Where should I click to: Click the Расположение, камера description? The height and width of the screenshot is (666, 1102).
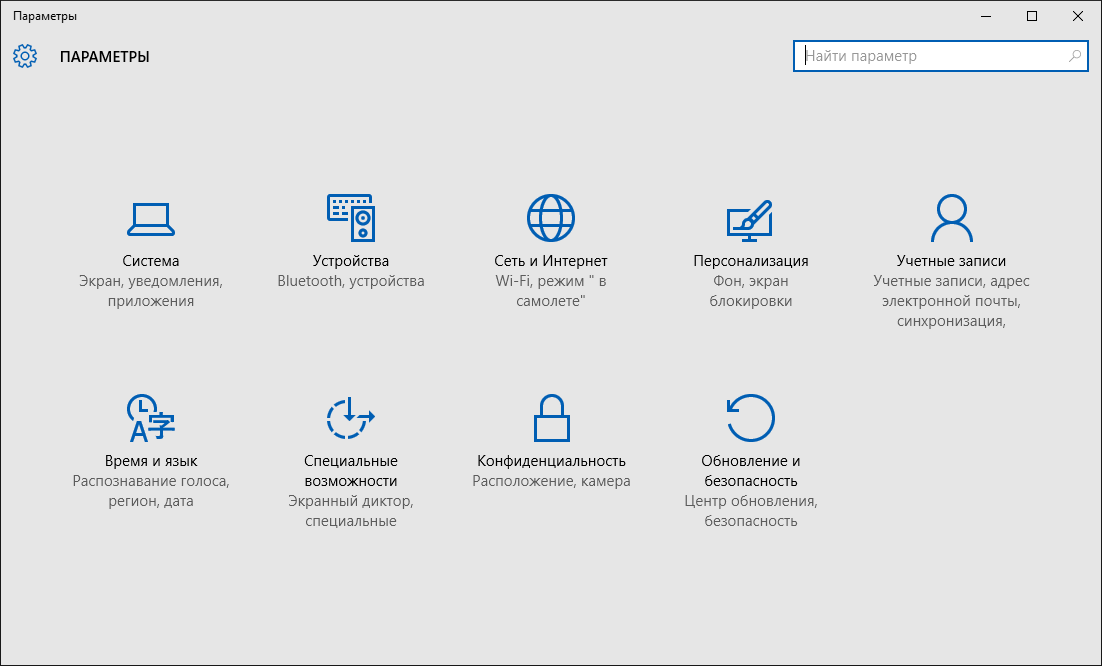click(x=551, y=481)
